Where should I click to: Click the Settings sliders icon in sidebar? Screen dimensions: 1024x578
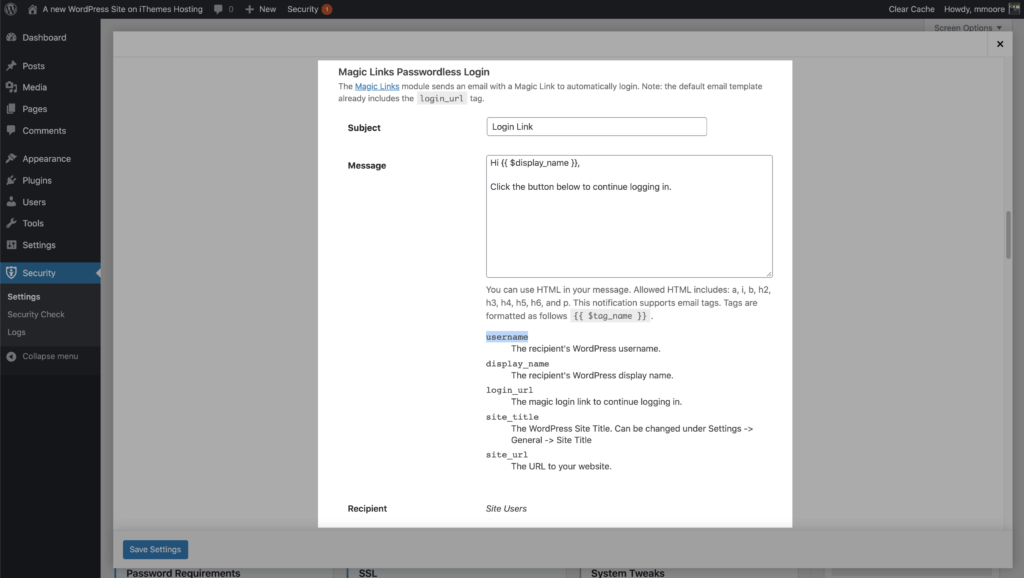[11, 245]
